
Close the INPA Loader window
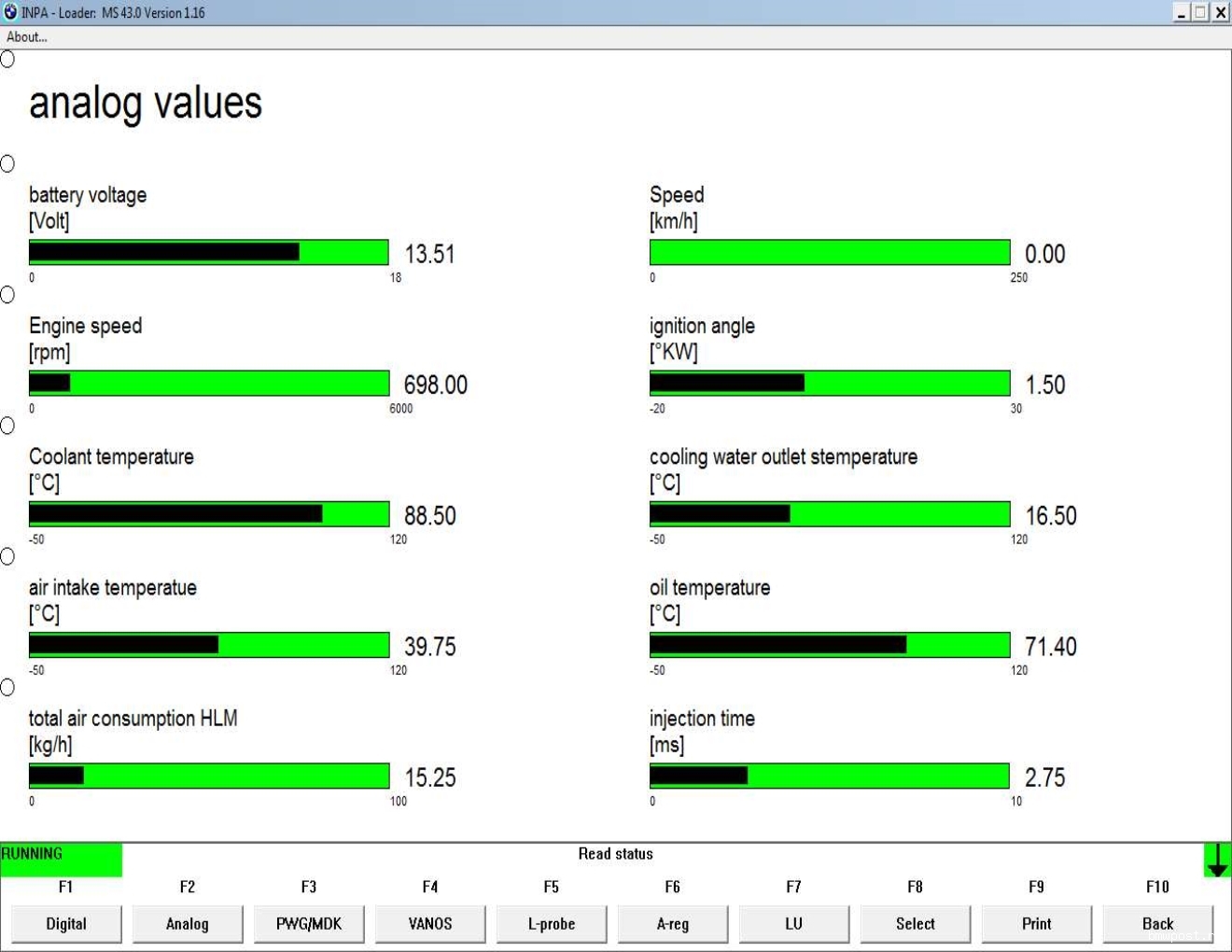click(x=1220, y=12)
